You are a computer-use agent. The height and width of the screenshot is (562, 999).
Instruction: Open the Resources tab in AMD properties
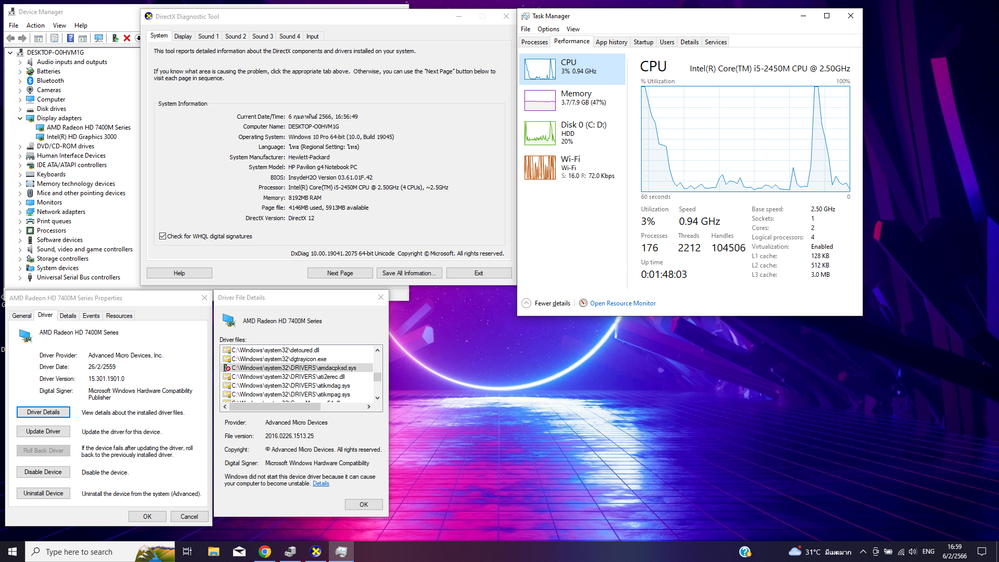tap(119, 316)
